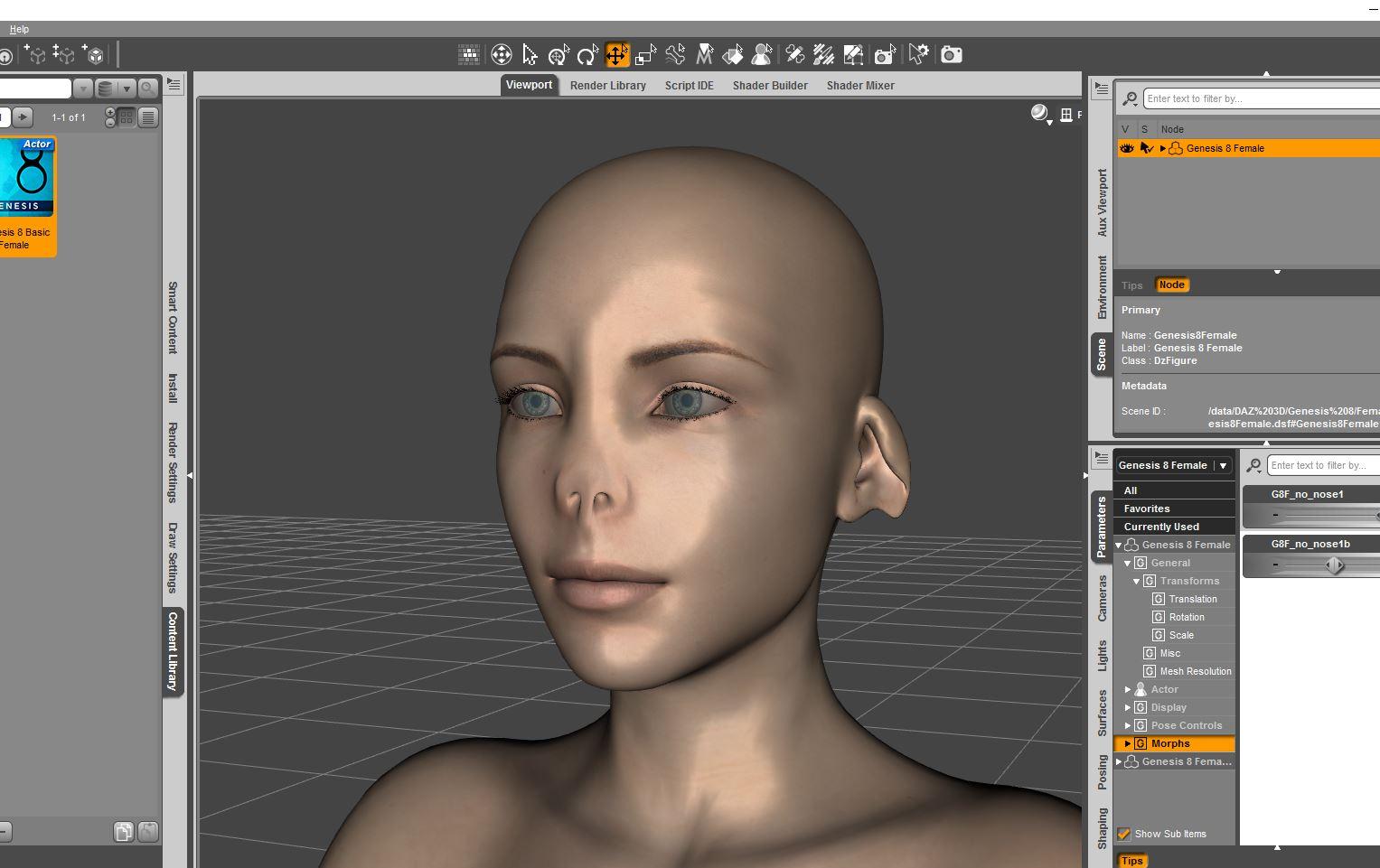Activate the Node Selection arrow tool

click(x=530, y=55)
